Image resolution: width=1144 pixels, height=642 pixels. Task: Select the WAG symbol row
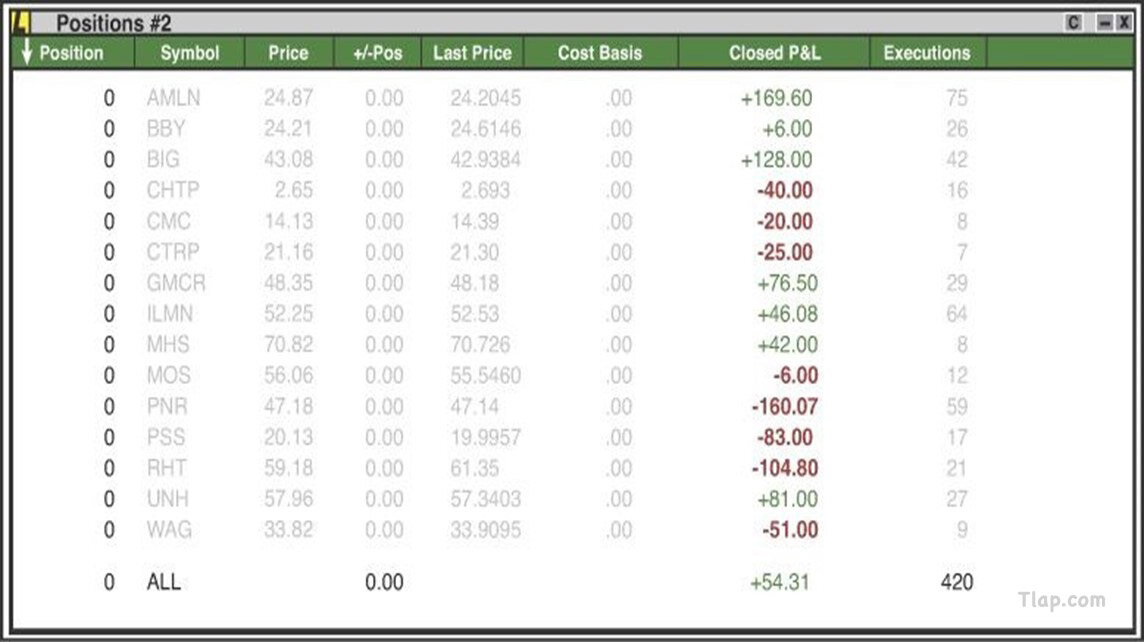click(x=169, y=530)
